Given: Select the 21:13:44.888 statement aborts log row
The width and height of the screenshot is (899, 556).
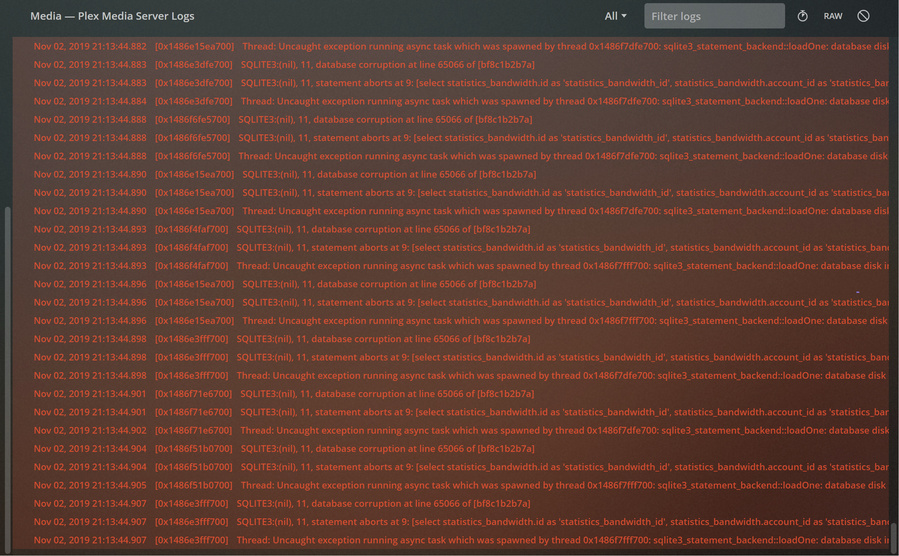Looking at the screenshot, I should tap(451, 138).
